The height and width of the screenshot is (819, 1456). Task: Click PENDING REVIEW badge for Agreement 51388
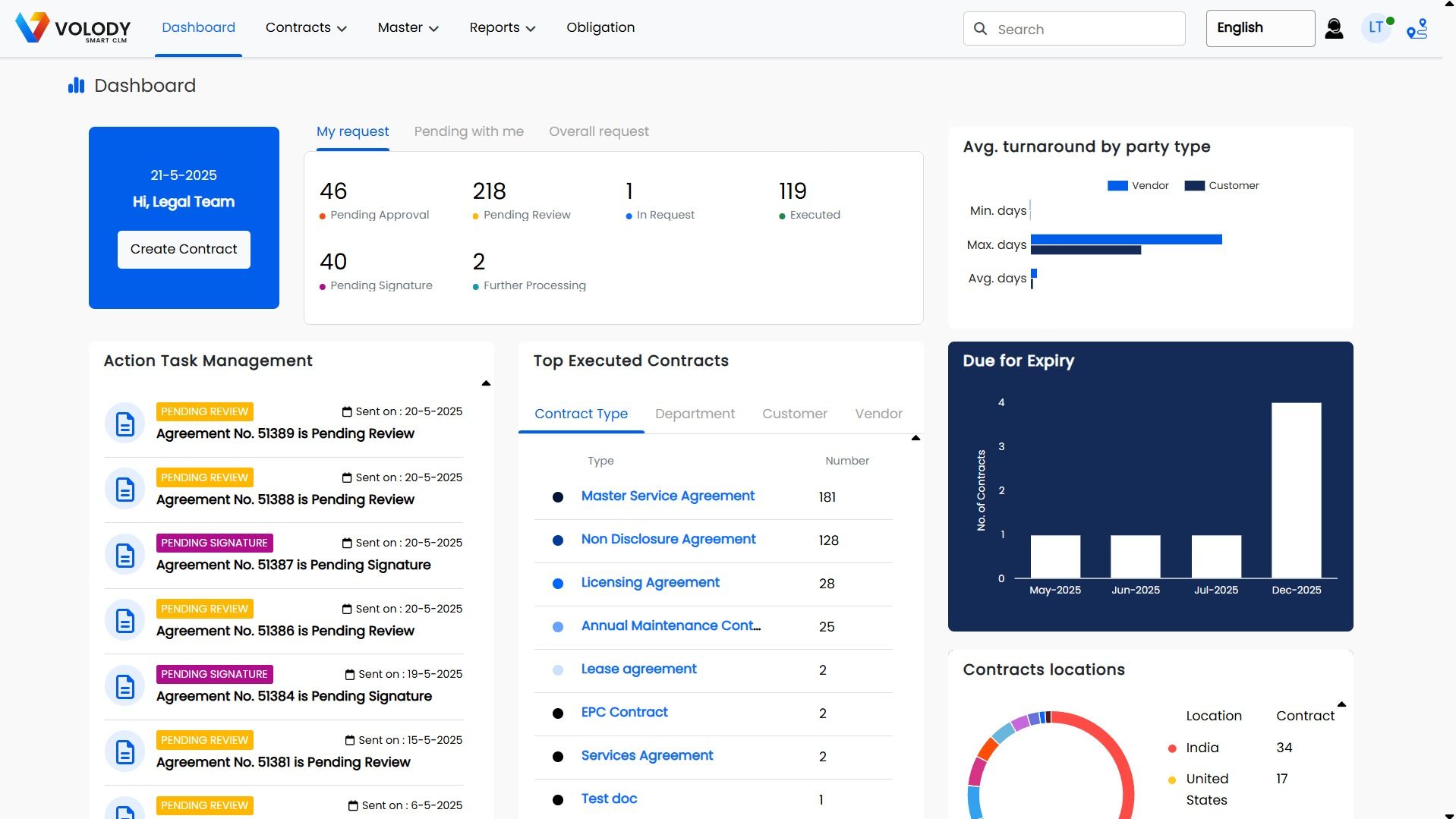pos(204,477)
